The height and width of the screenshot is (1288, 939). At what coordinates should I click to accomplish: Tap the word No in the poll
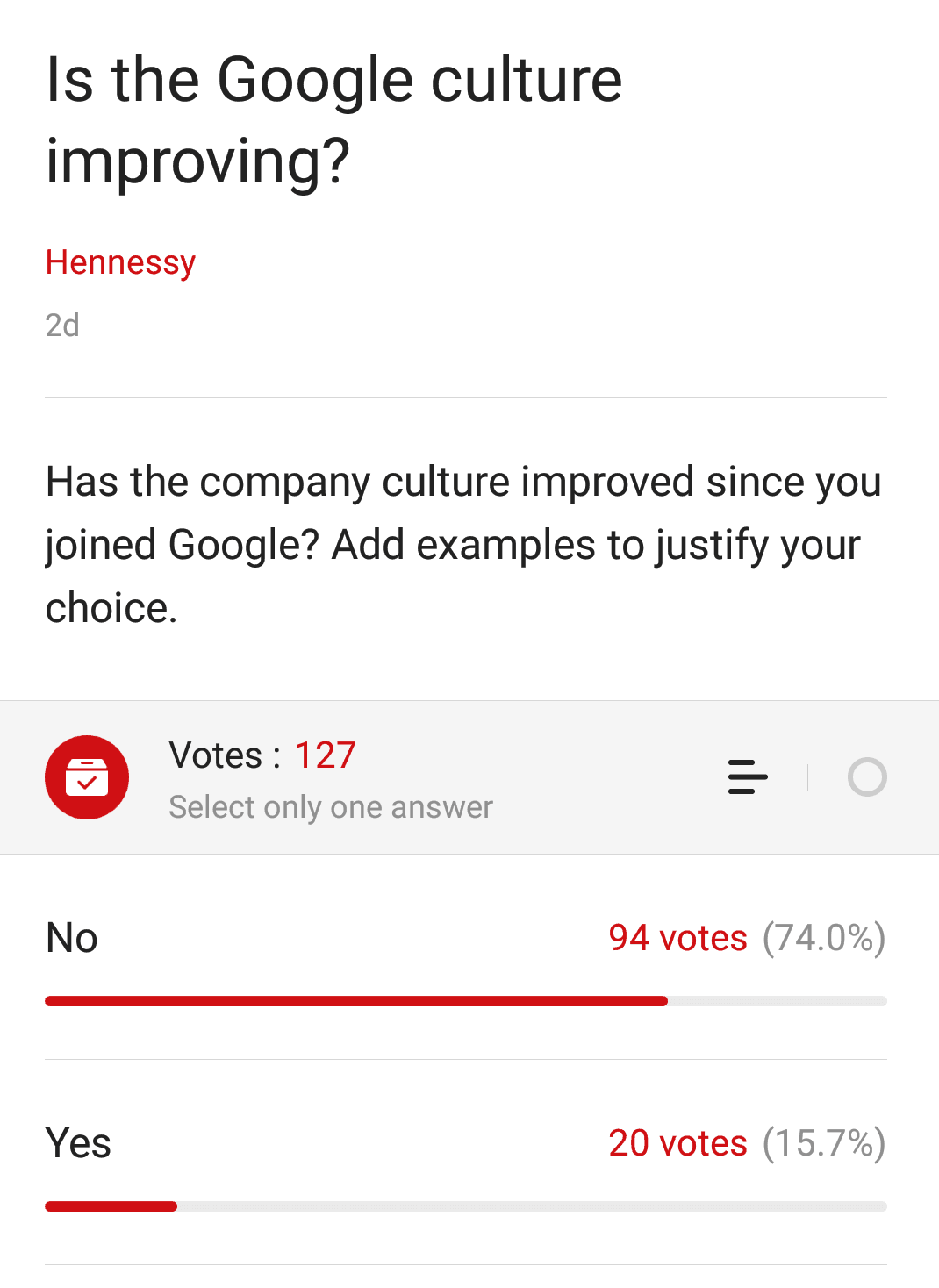point(72,938)
